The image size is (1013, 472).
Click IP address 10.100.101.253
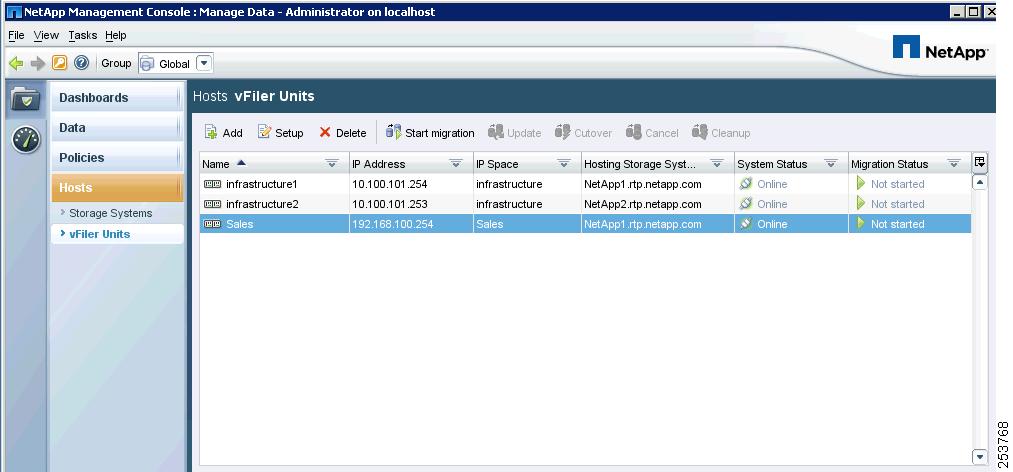tap(390, 204)
